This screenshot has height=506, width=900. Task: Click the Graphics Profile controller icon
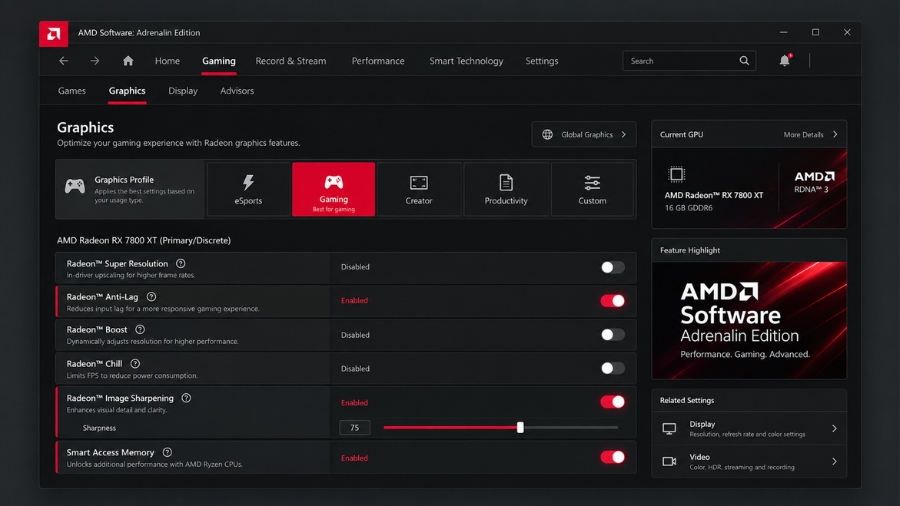[75, 186]
